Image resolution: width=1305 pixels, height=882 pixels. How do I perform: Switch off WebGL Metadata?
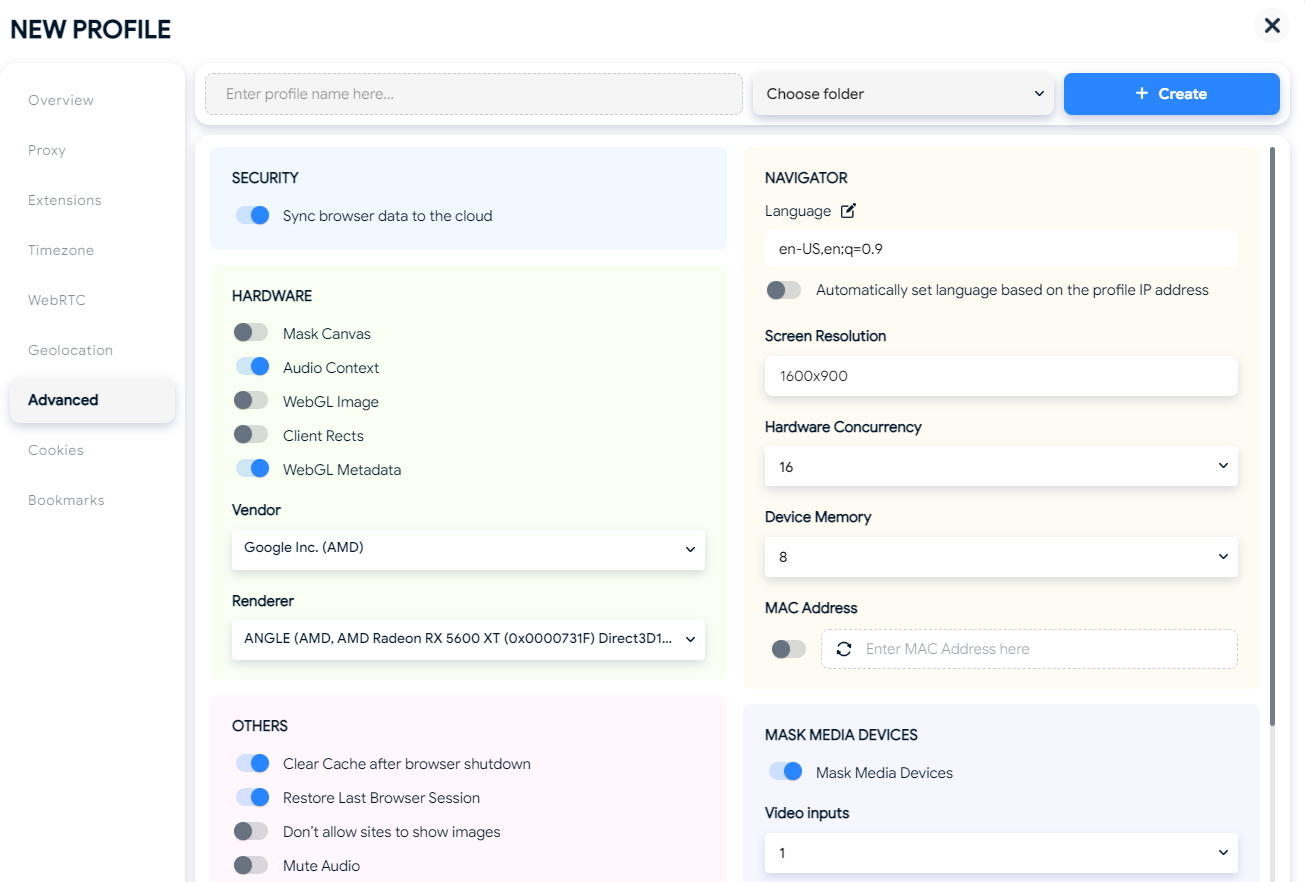(252, 470)
